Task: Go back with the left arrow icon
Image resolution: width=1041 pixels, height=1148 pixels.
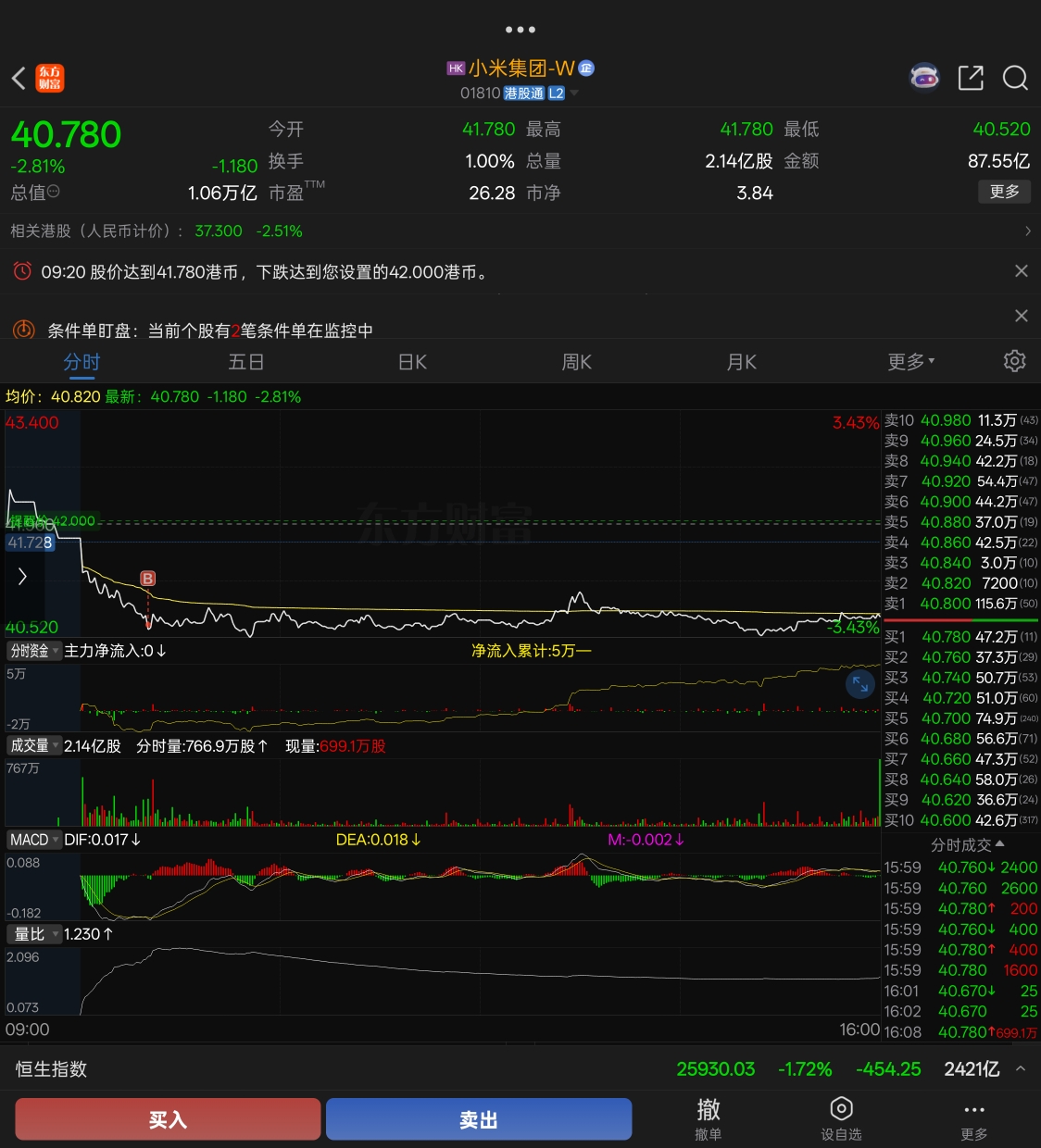Action: (x=19, y=78)
